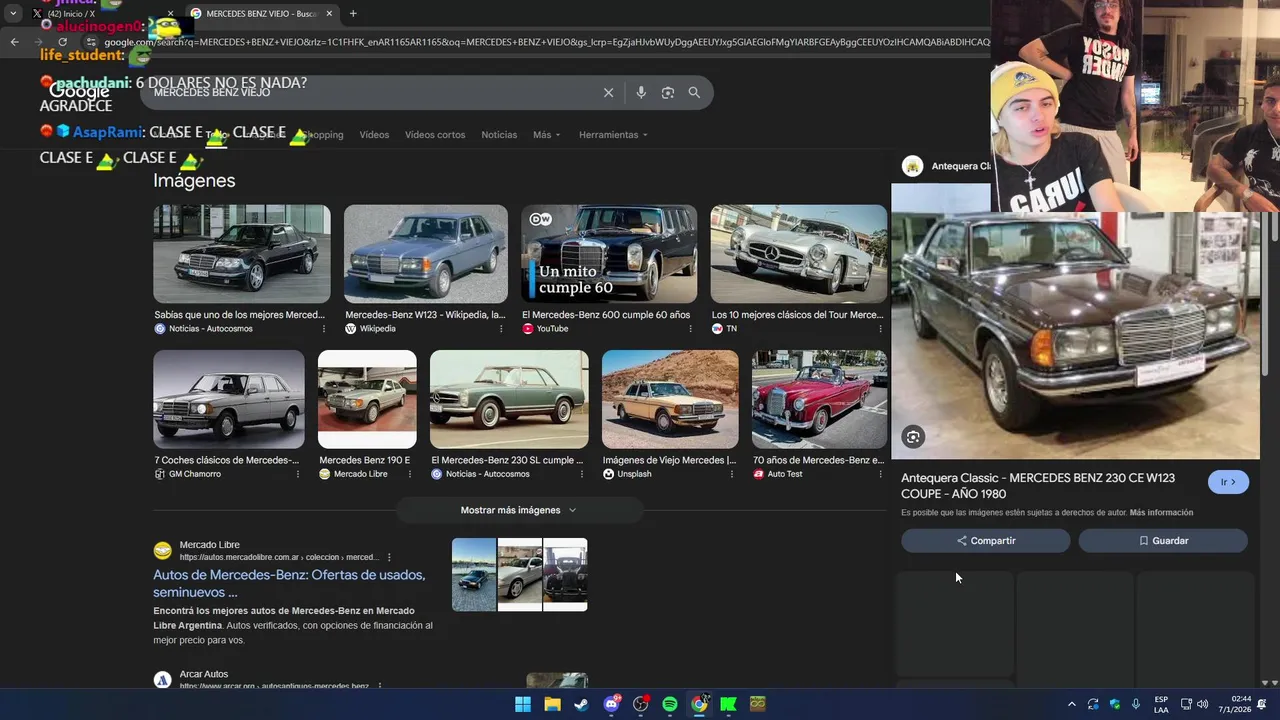This screenshot has width=1280, height=720.
Task: Start voice search with the microphone icon
Action: 641,93
